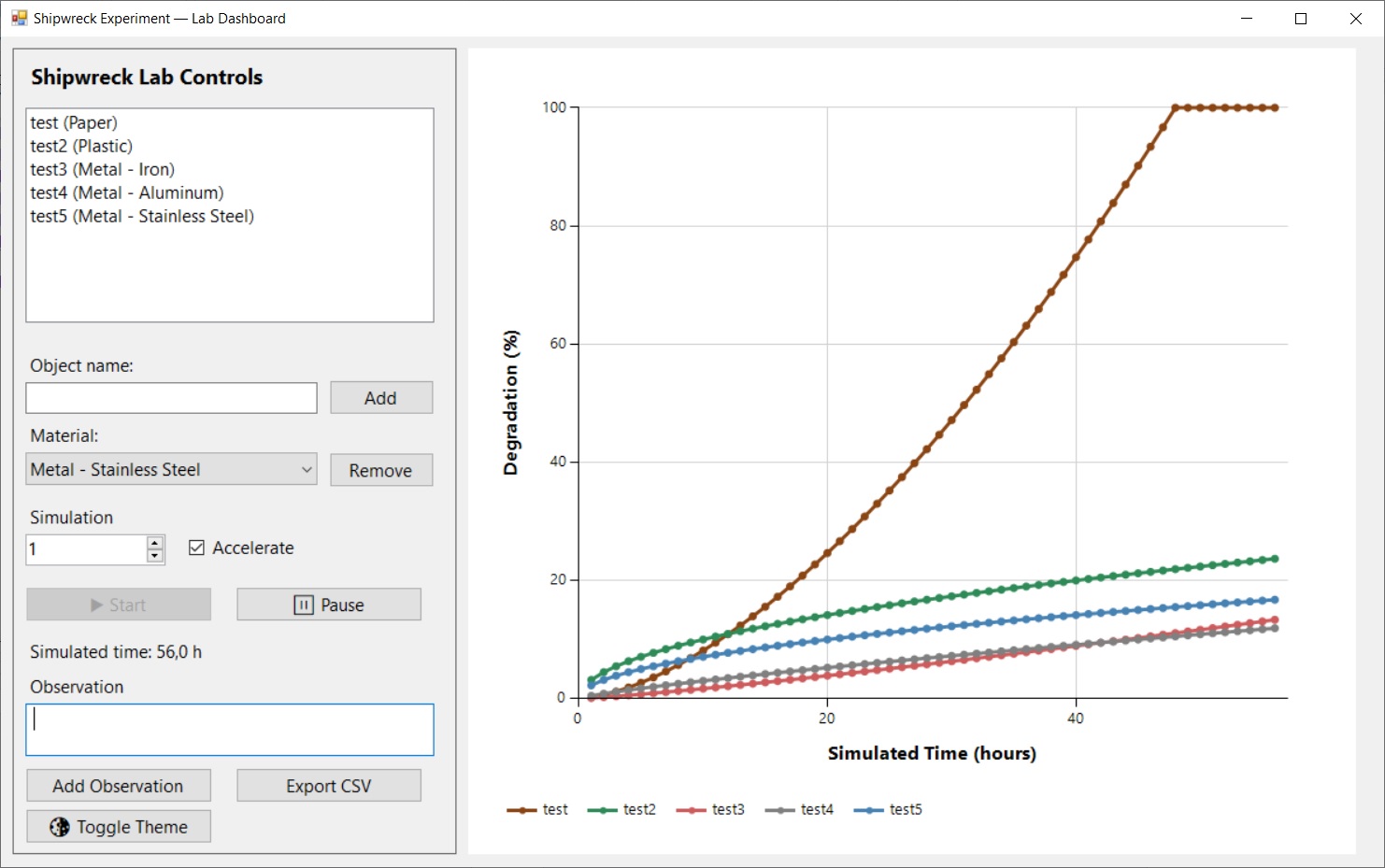Uncheck the Accelerate checkbox

click(x=196, y=548)
